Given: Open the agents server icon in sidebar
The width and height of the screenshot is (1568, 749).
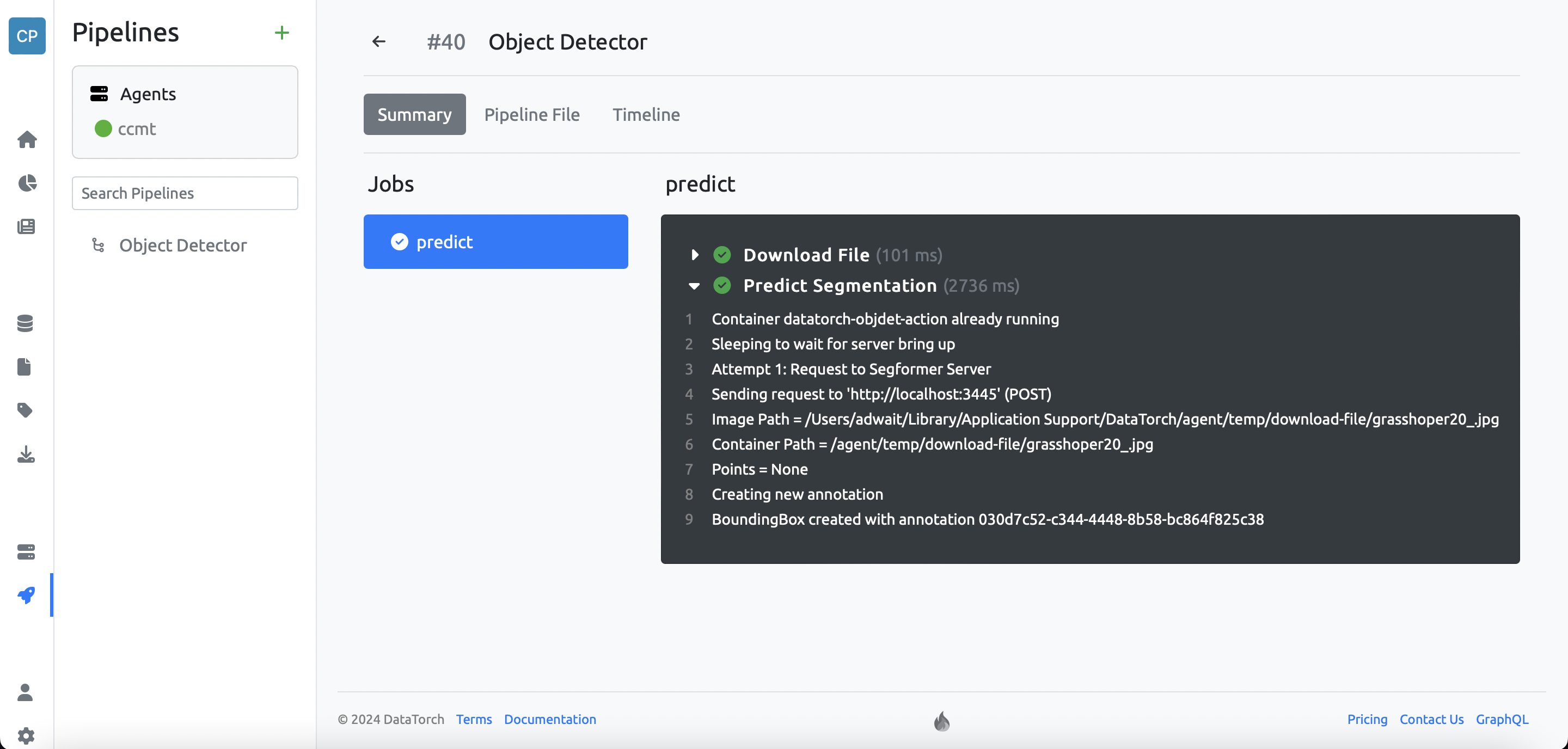Looking at the screenshot, I should click(26, 552).
